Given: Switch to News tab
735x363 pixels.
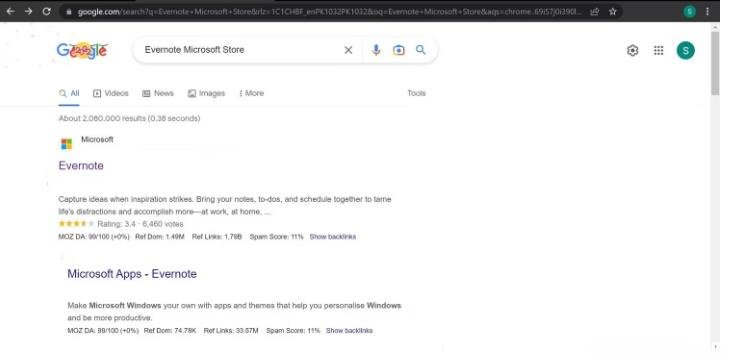Looking at the screenshot, I should [158, 93].
